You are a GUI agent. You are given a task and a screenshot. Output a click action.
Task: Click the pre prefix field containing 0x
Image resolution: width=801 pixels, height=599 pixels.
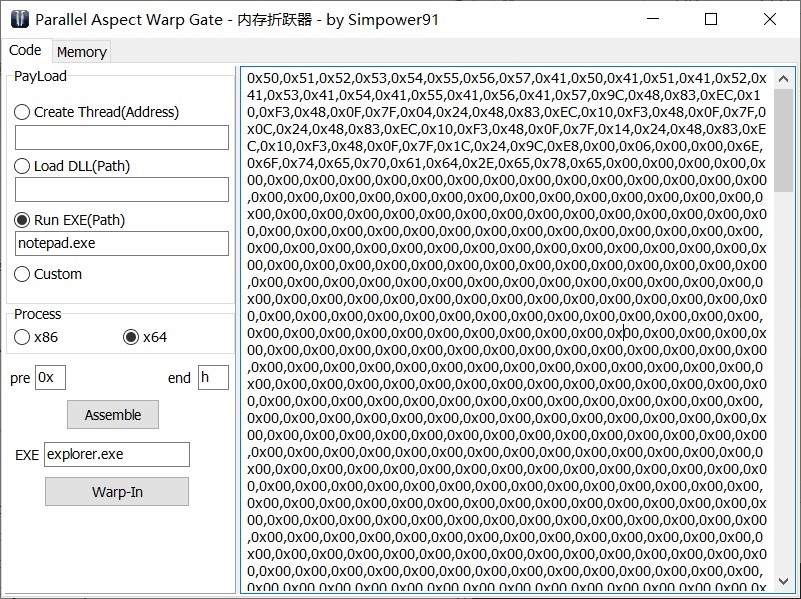(x=50, y=377)
